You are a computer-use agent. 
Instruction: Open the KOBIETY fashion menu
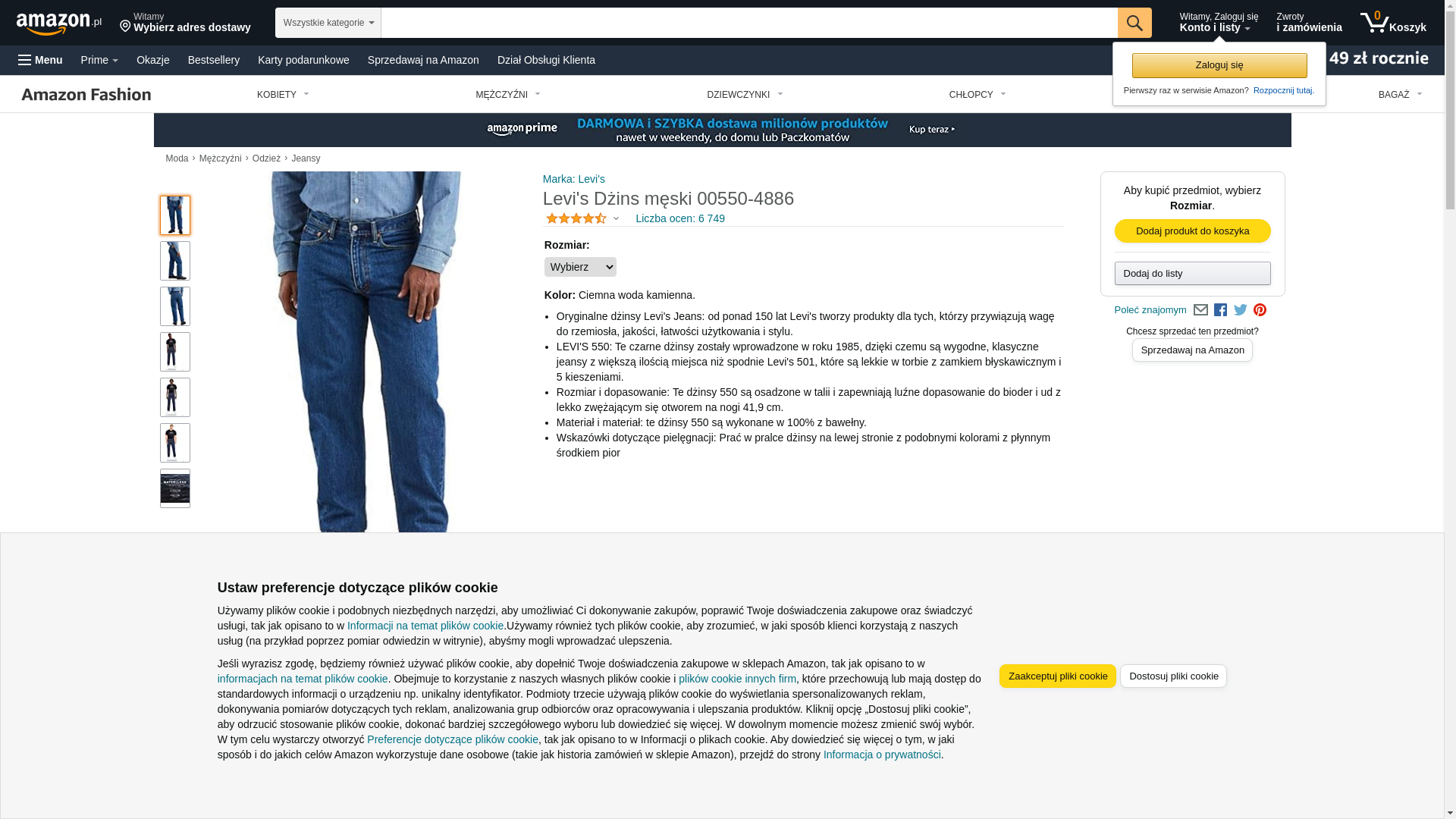[x=283, y=95]
